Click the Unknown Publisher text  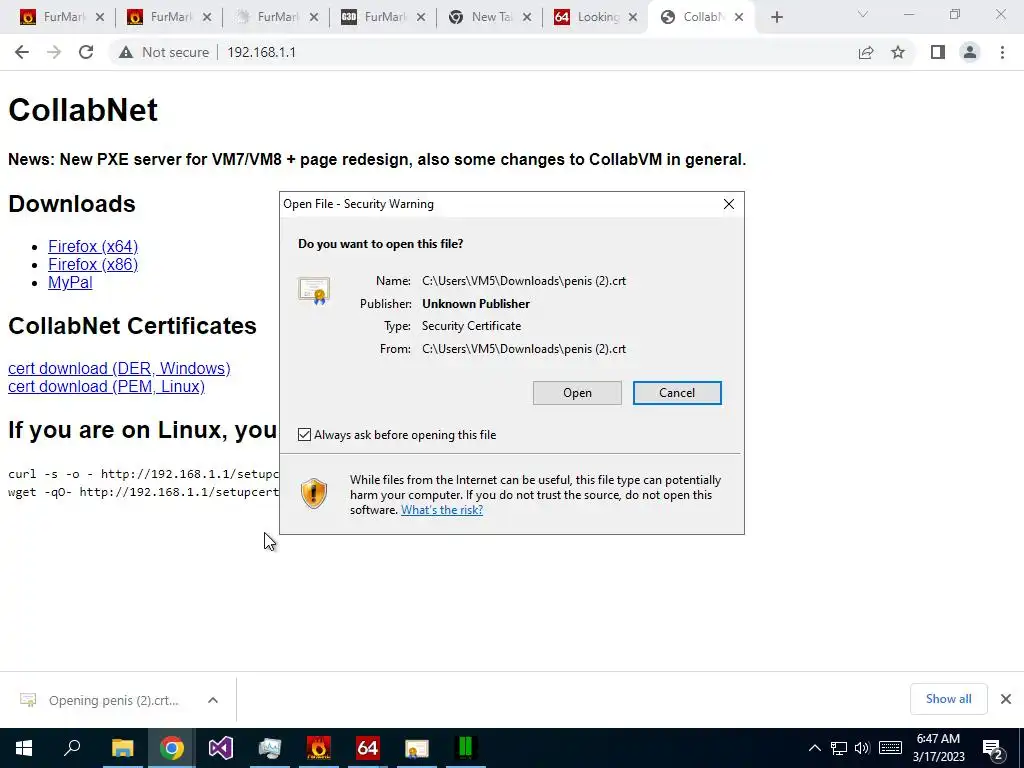[476, 304]
